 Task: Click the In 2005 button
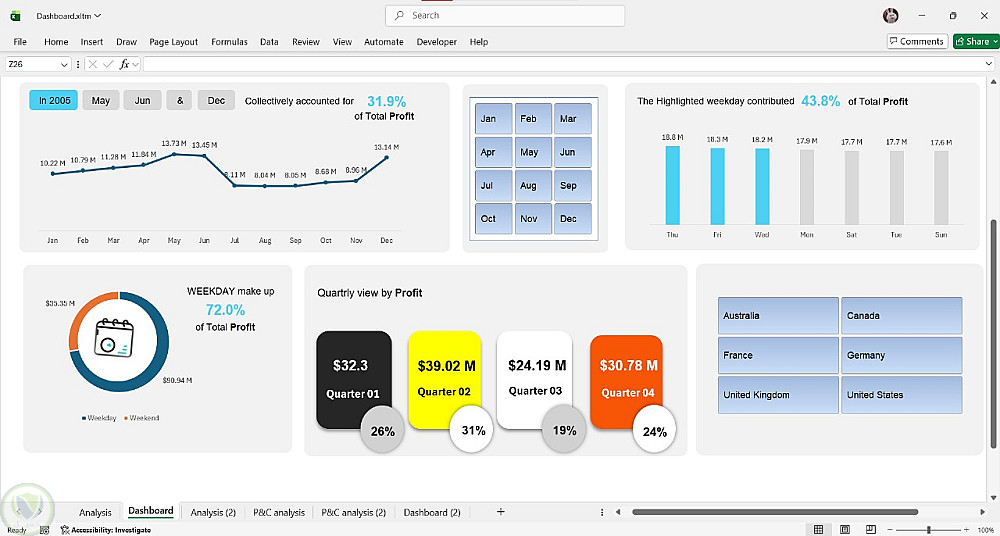point(54,100)
